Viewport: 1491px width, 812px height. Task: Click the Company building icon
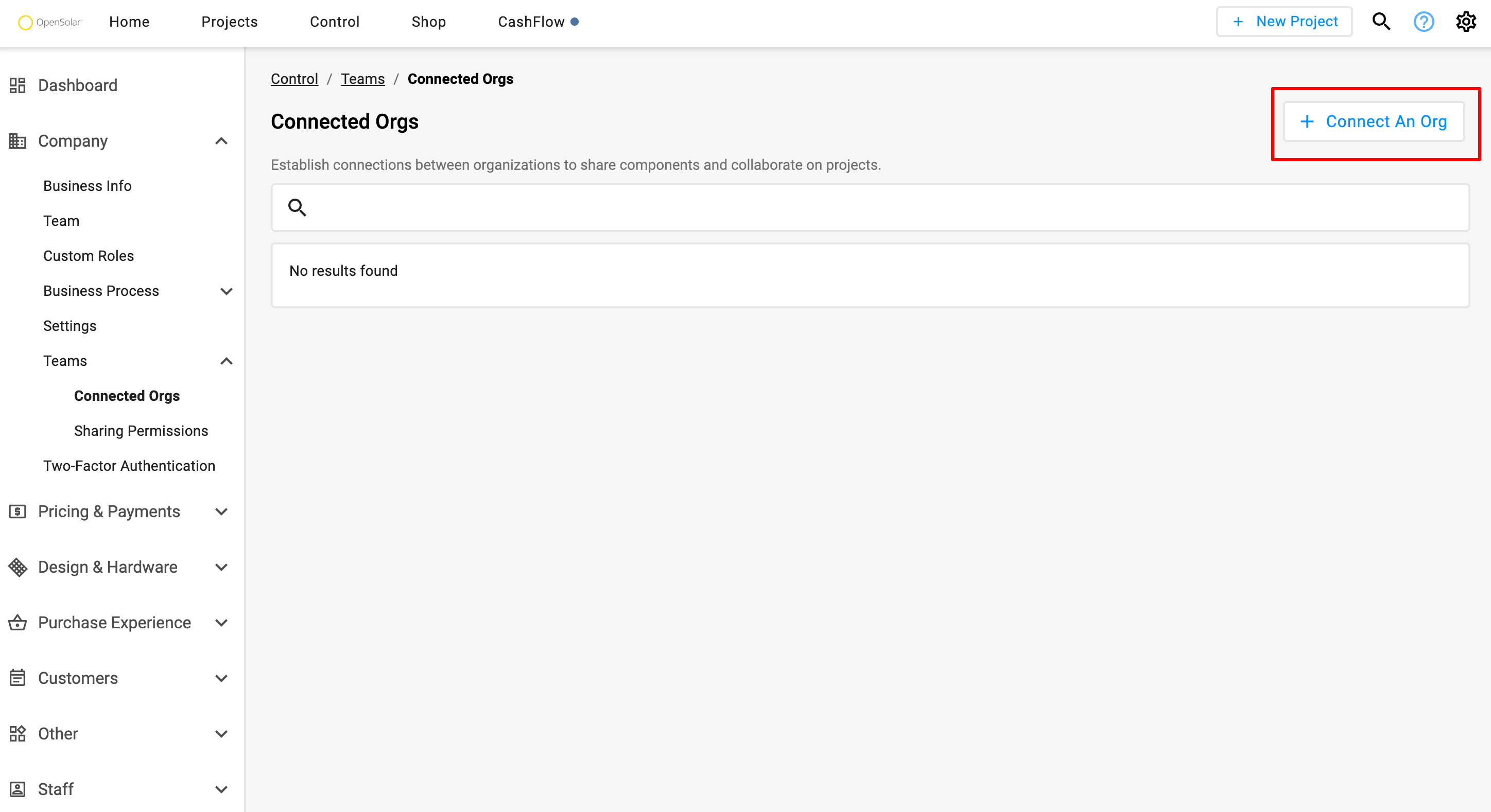tap(18, 141)
